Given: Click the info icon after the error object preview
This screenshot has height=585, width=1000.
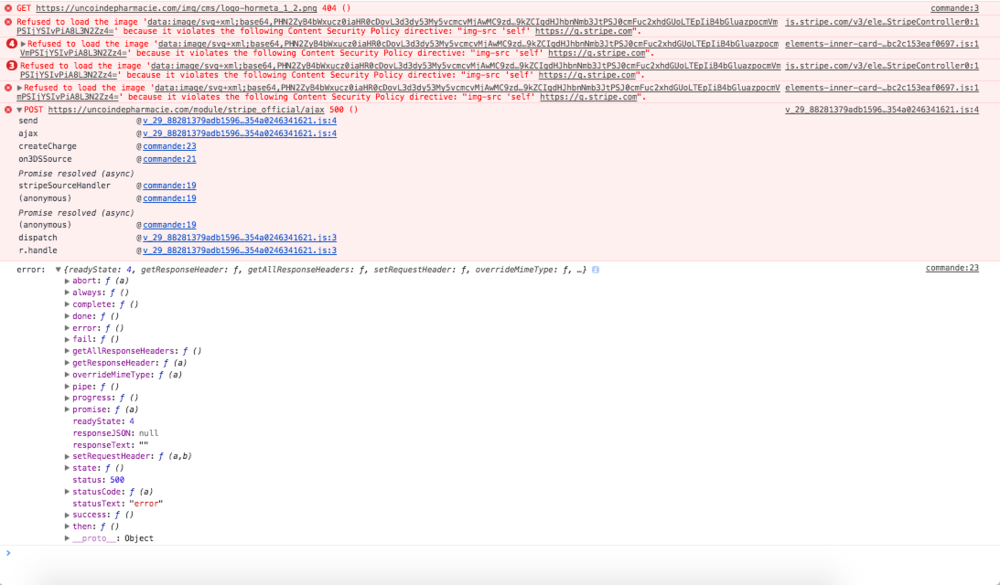Looking at the screenshot, I should pyautogui.click(x=597, y=269).
